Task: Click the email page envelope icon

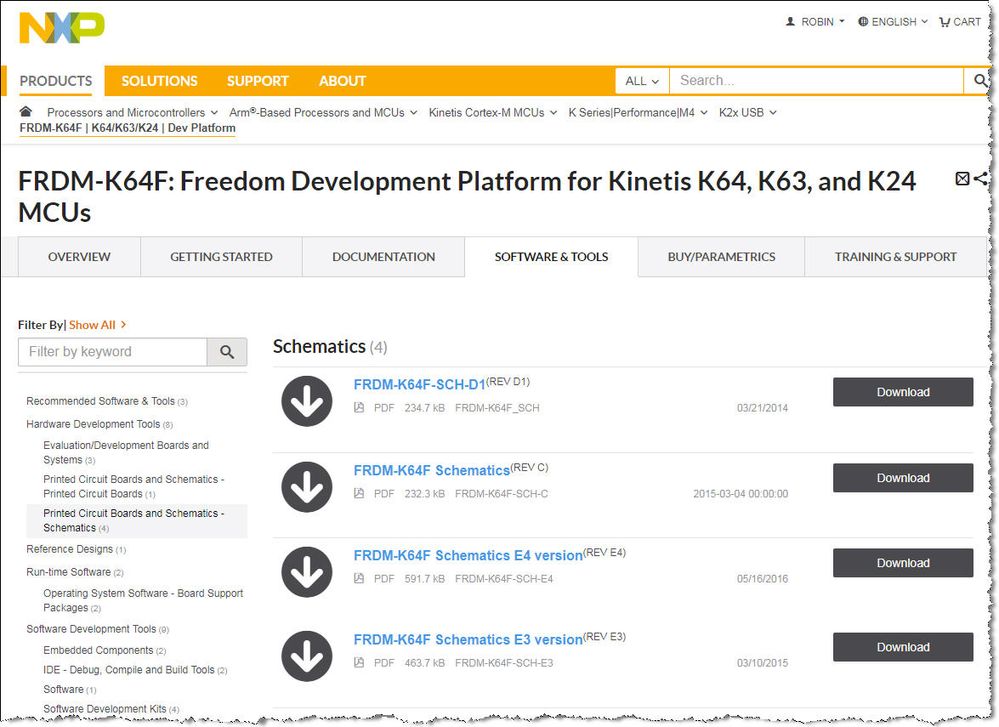Action: [x=962, y=179]
